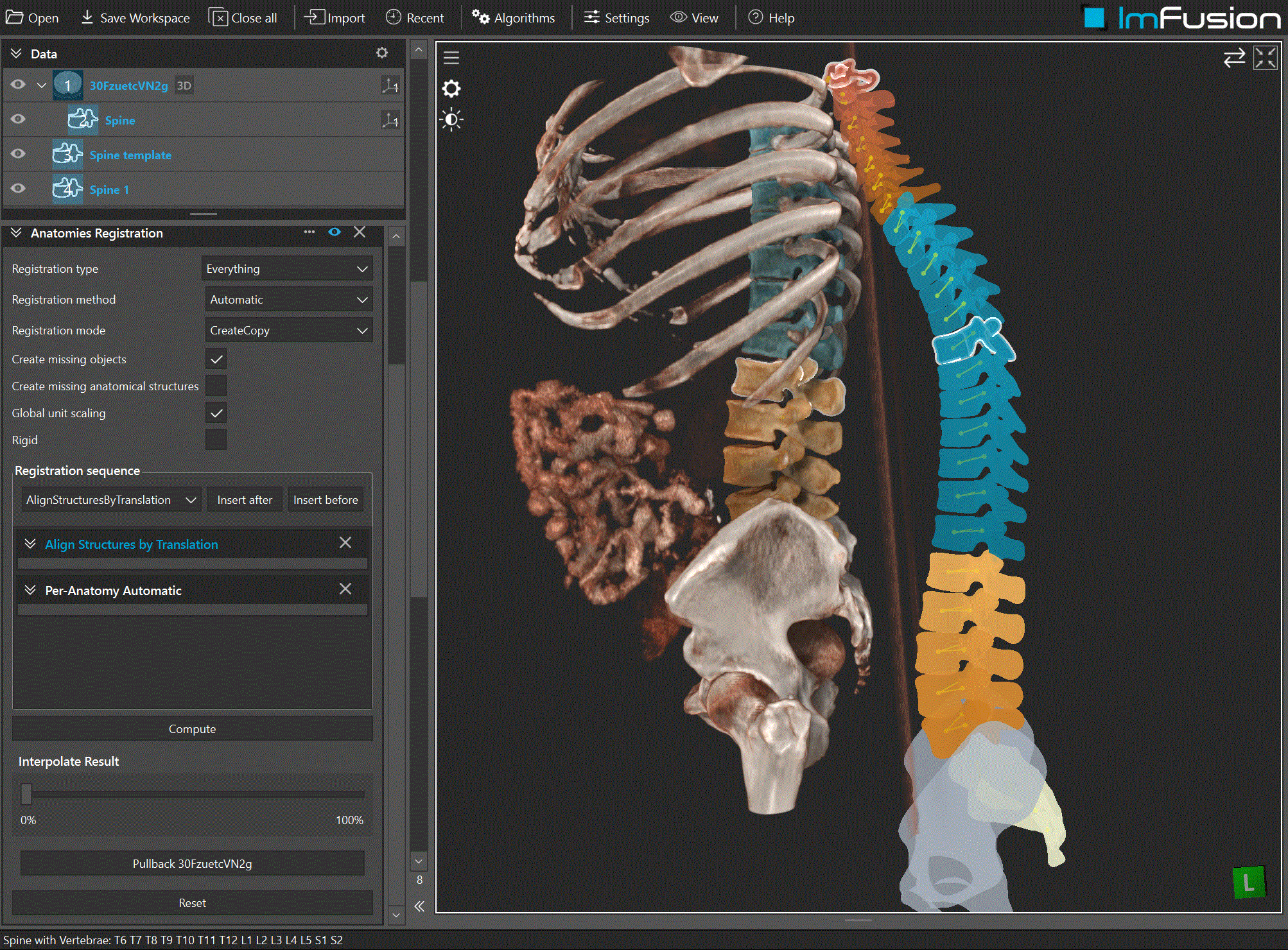Click coordinate system icon on Spine row

[390, 120]
